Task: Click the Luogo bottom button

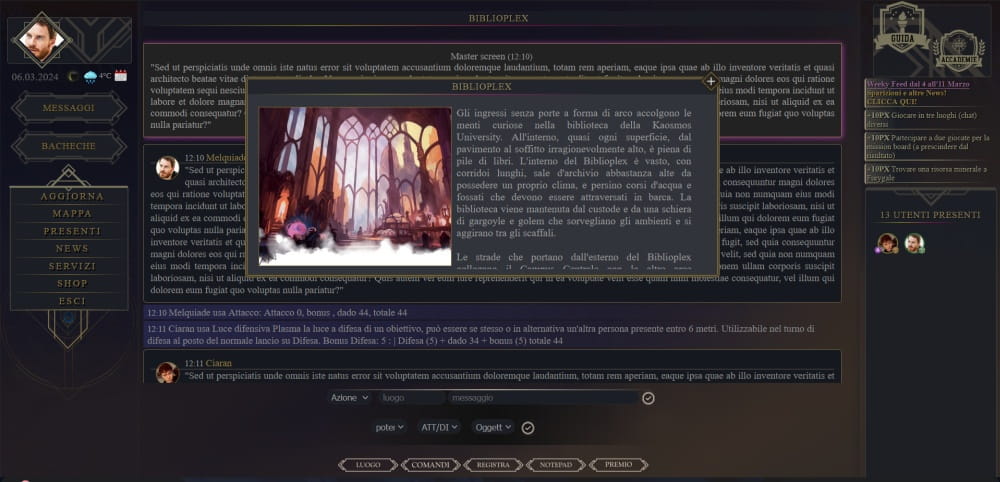Action: (x=368, y=465)
